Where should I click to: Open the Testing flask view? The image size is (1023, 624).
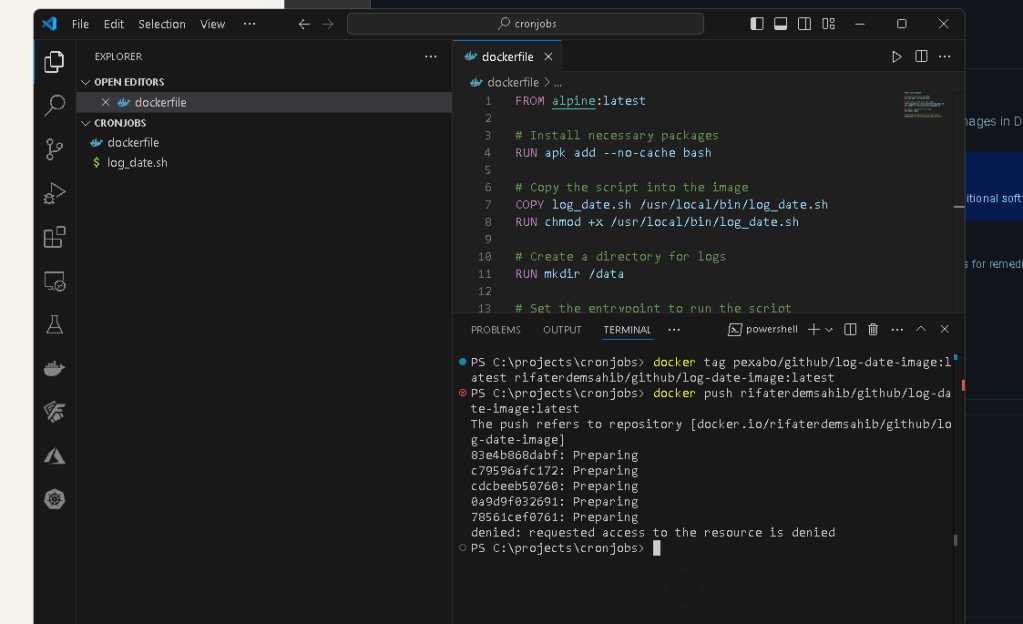coord(54,324)
